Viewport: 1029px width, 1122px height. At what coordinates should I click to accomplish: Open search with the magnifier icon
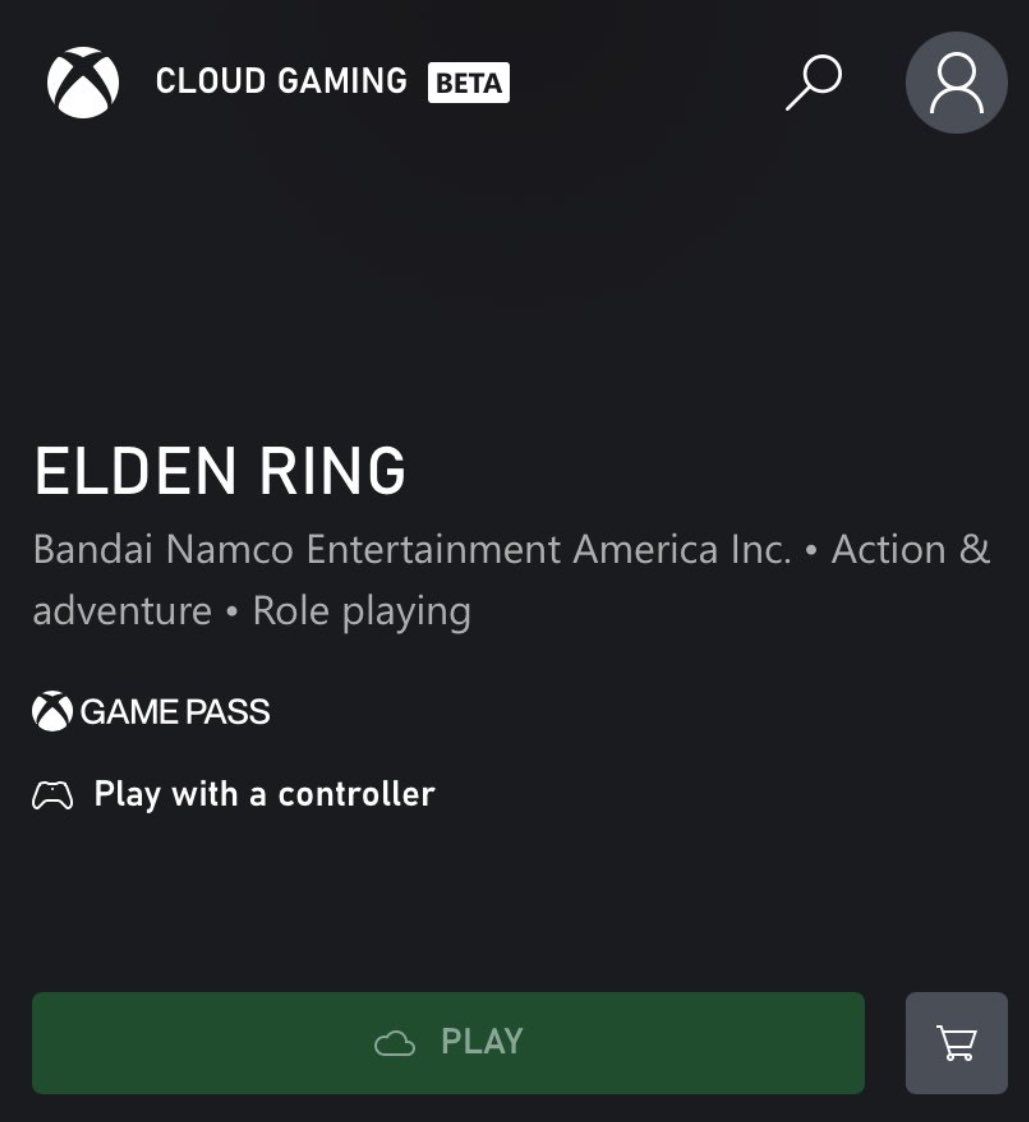coord(813,82)
